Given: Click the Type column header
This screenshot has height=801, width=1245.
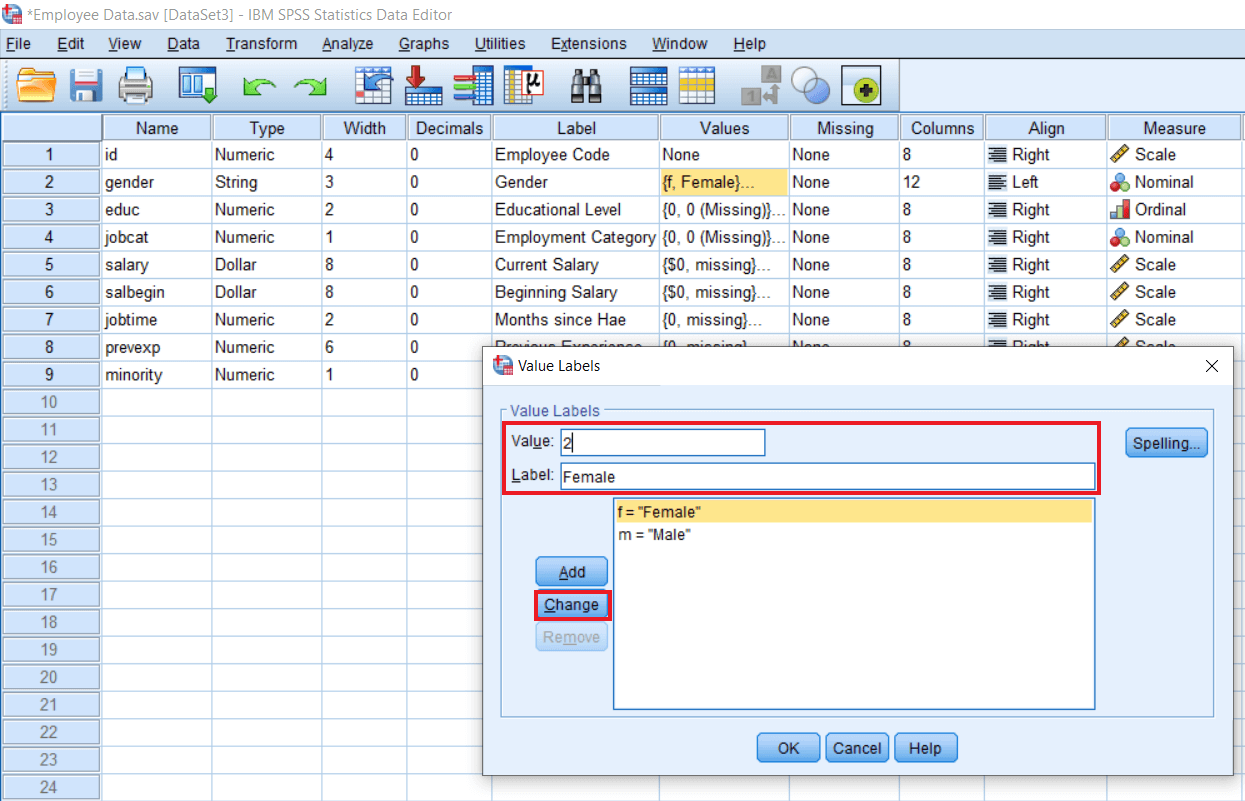Looking at the screenshot, I should click(x=267, y=128).
